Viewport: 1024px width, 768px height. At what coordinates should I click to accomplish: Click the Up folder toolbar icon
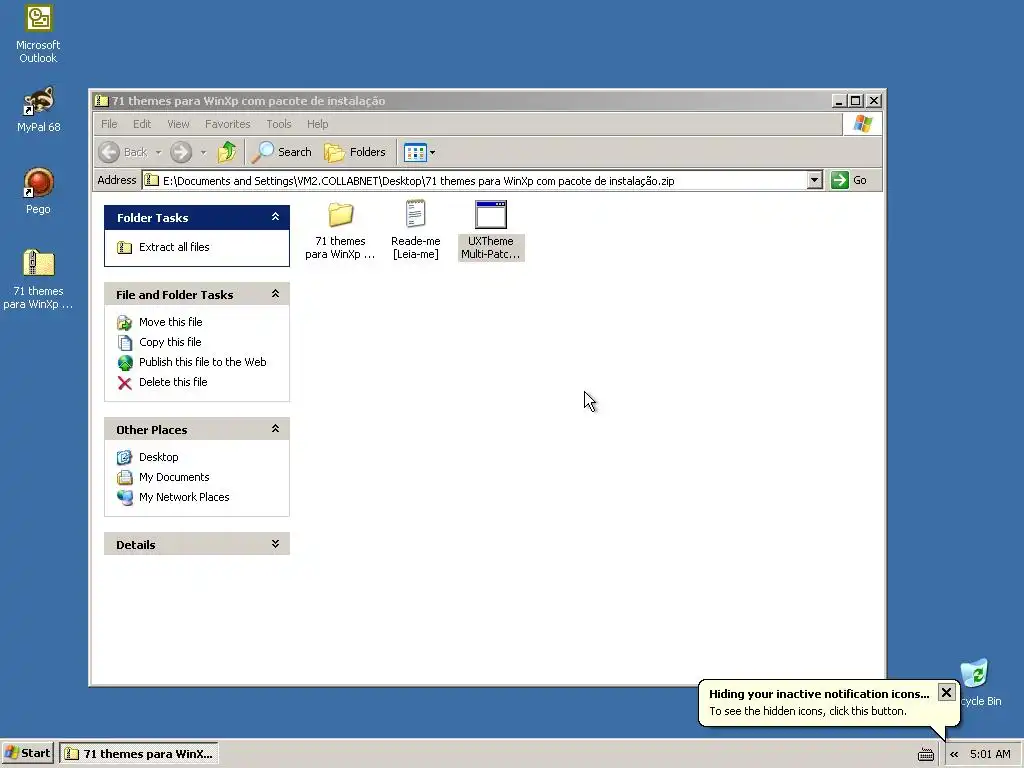[227, 152]
